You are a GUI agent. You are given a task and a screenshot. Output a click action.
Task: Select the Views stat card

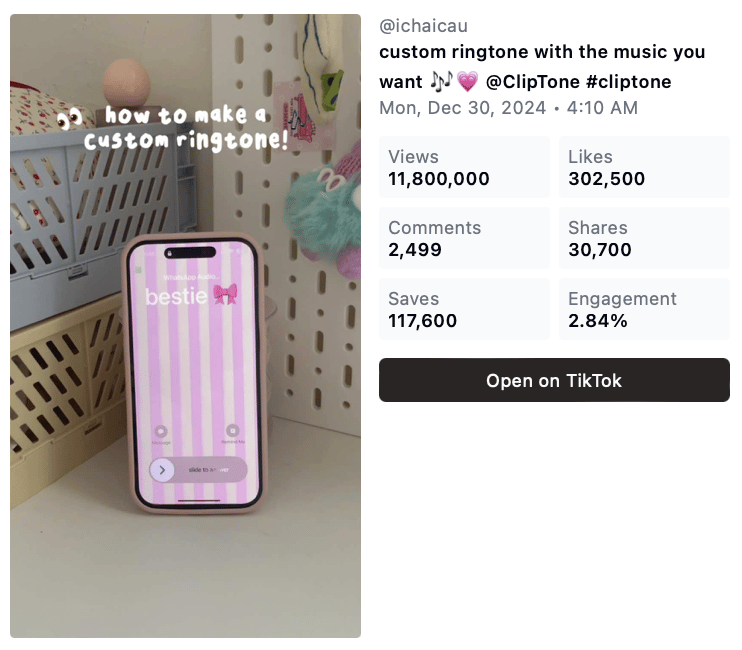click(464, 167)
